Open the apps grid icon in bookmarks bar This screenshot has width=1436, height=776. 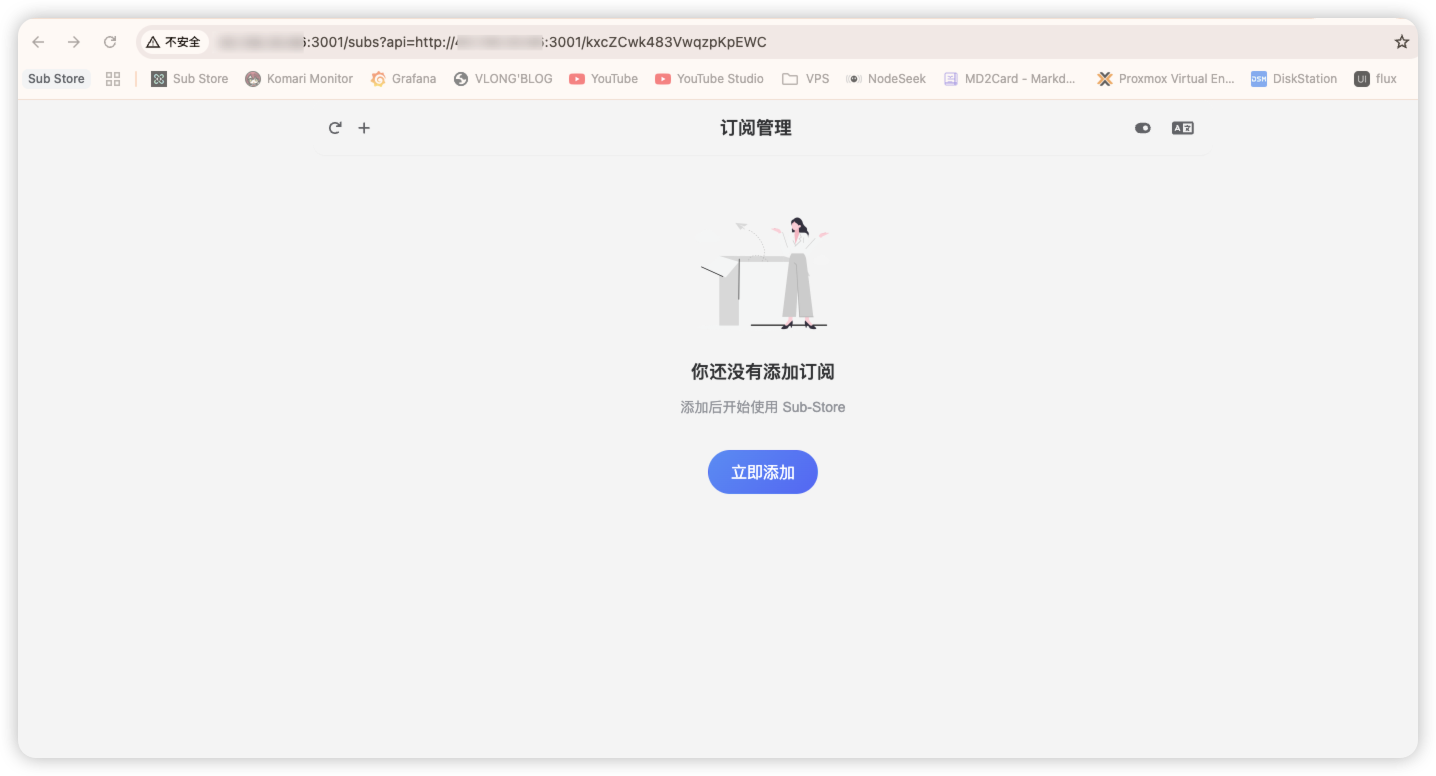point(113,79)
